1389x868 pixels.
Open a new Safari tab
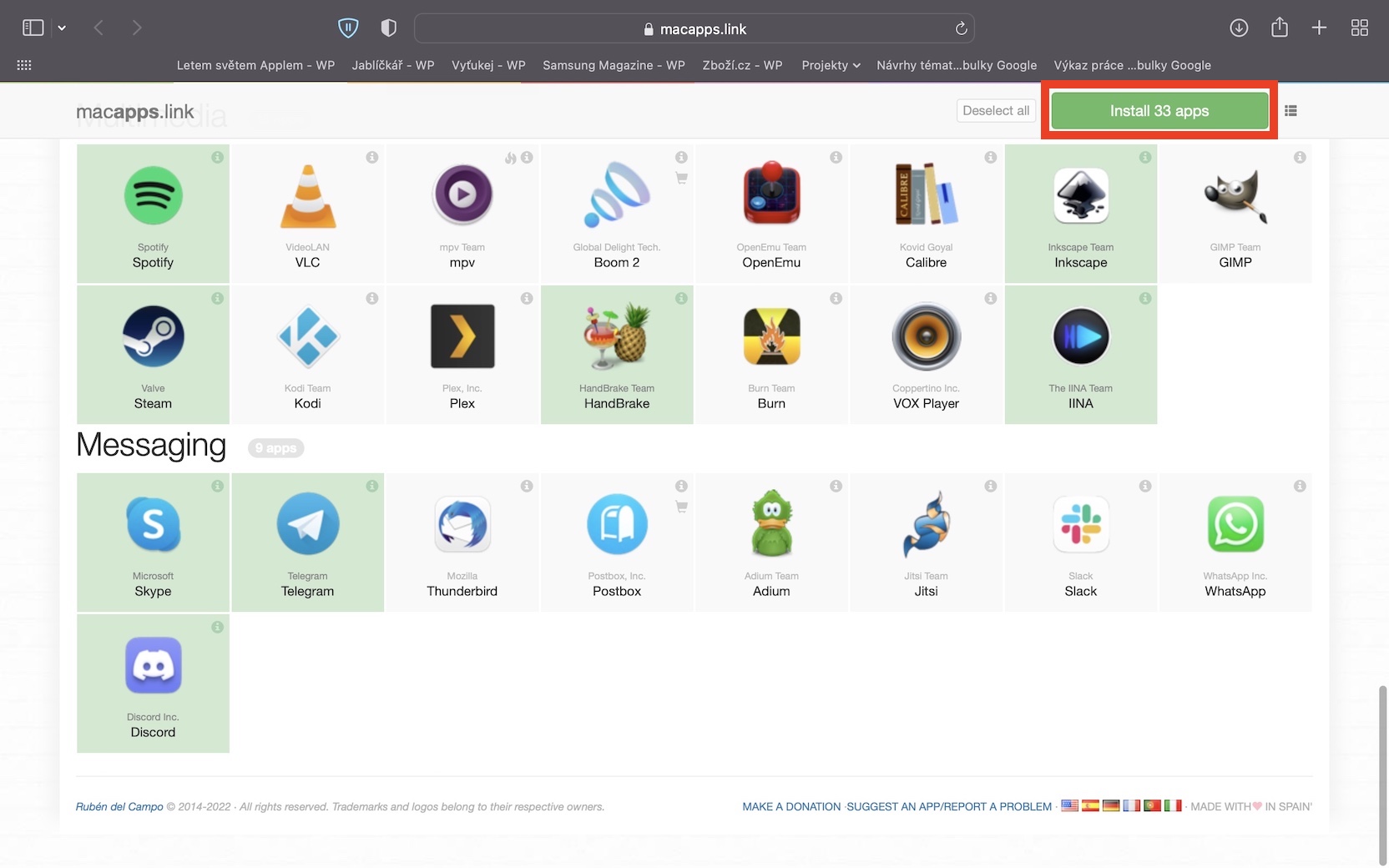1319,28
